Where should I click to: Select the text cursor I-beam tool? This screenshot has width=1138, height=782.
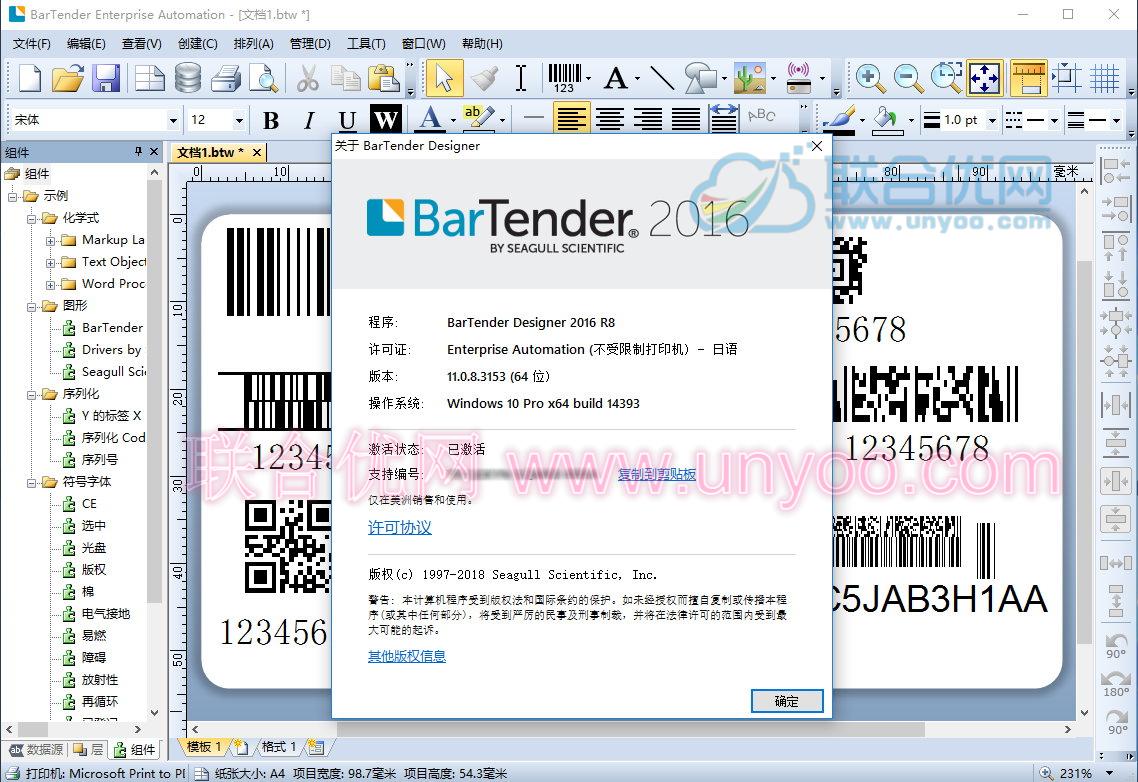(520, 78)
